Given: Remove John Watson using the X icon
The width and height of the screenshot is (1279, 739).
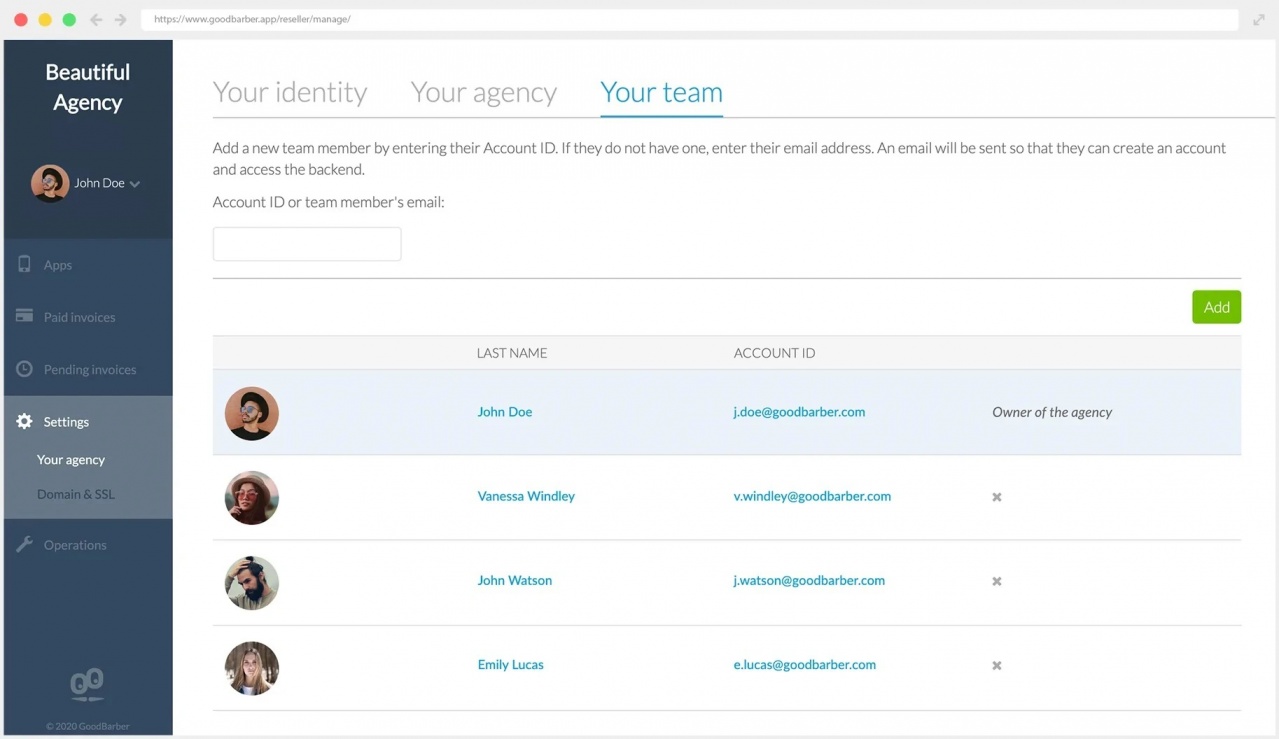Looking at the screenshot, I should tap(996, 581).
